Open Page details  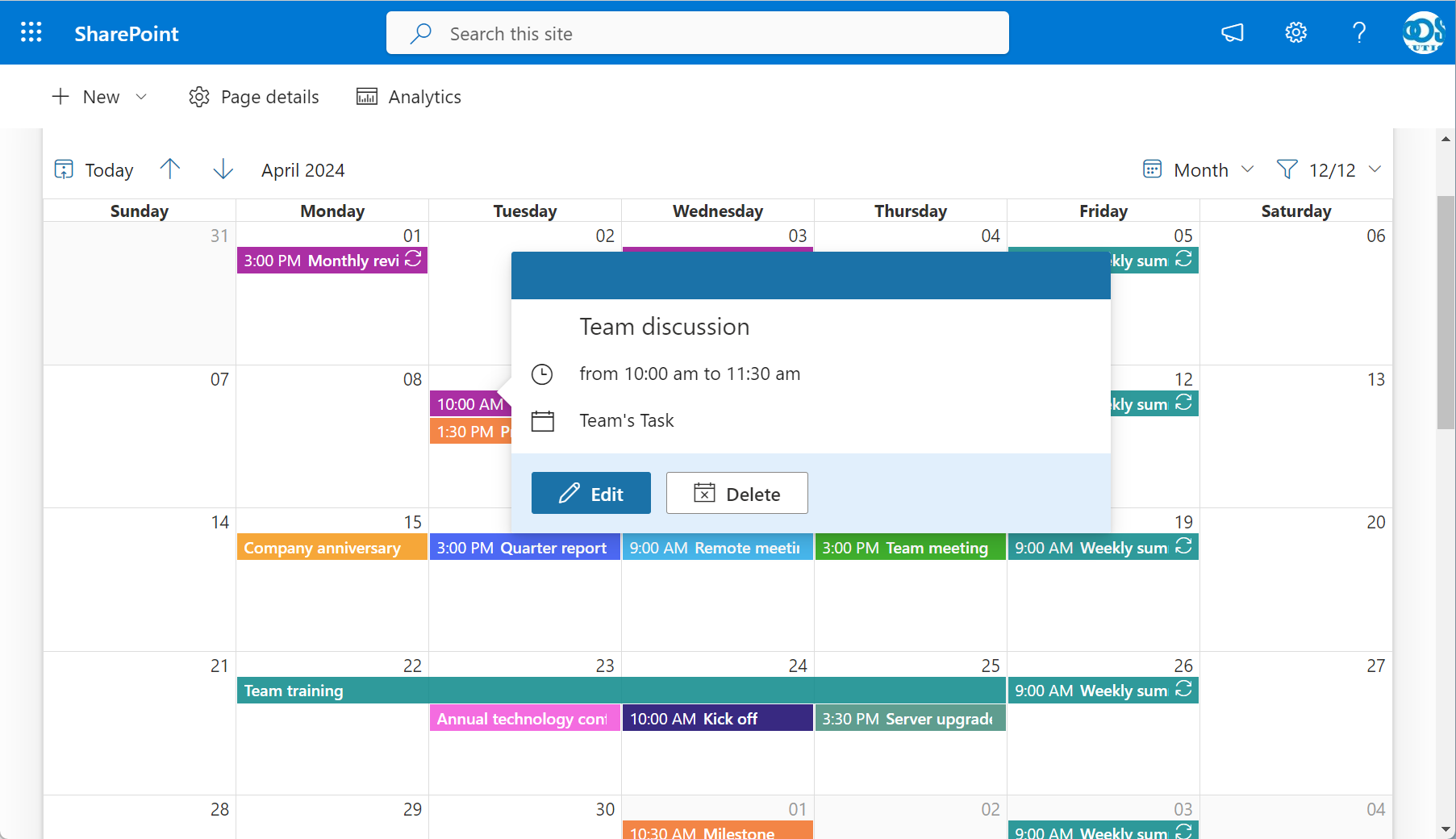(x=254, y=97)
